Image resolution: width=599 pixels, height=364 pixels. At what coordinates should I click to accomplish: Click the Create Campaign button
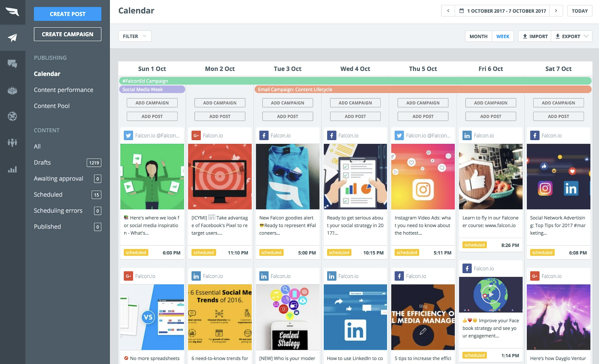(68, 34)
